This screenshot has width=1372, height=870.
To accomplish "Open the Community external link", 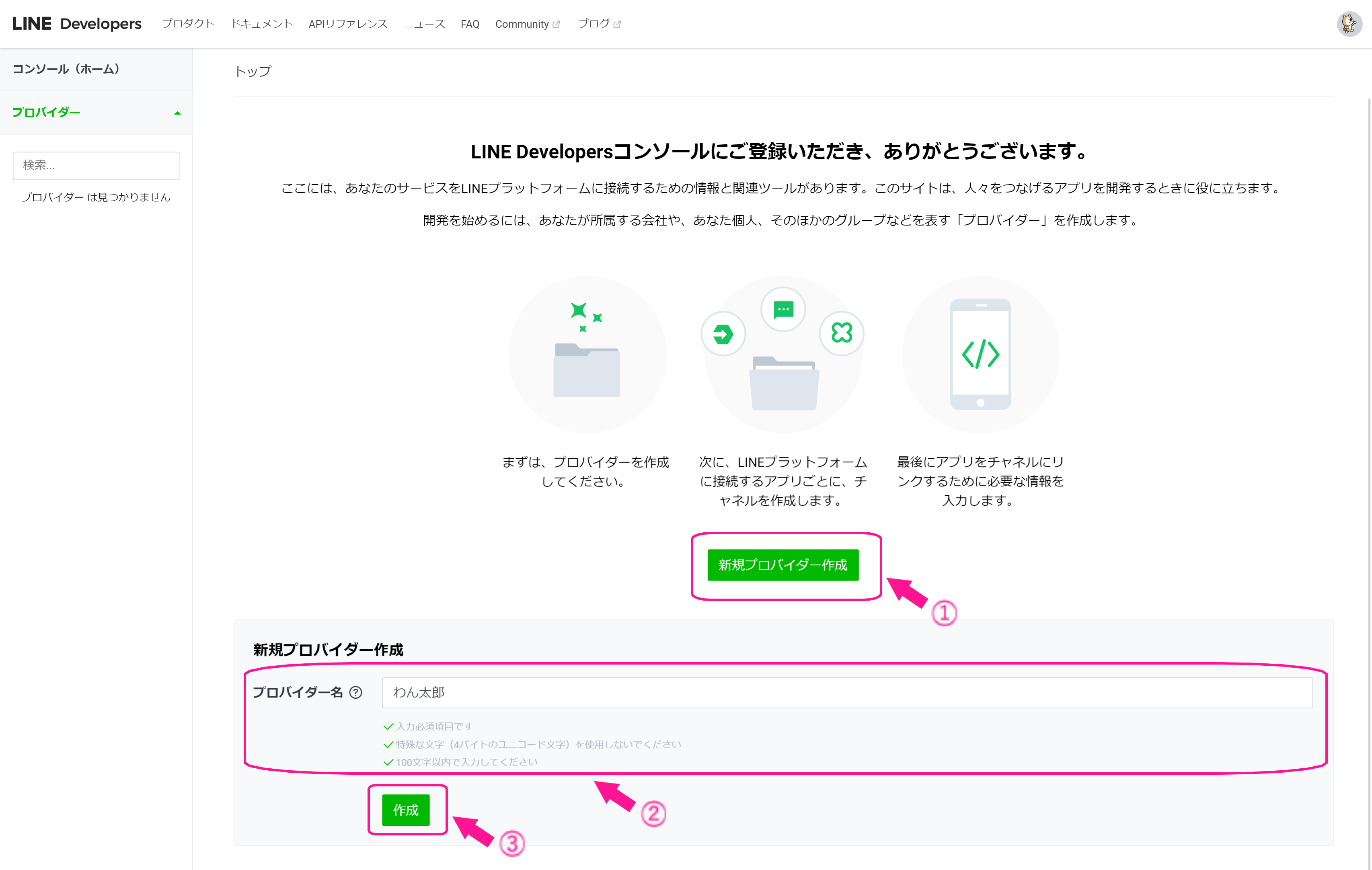I will (528, 24).
